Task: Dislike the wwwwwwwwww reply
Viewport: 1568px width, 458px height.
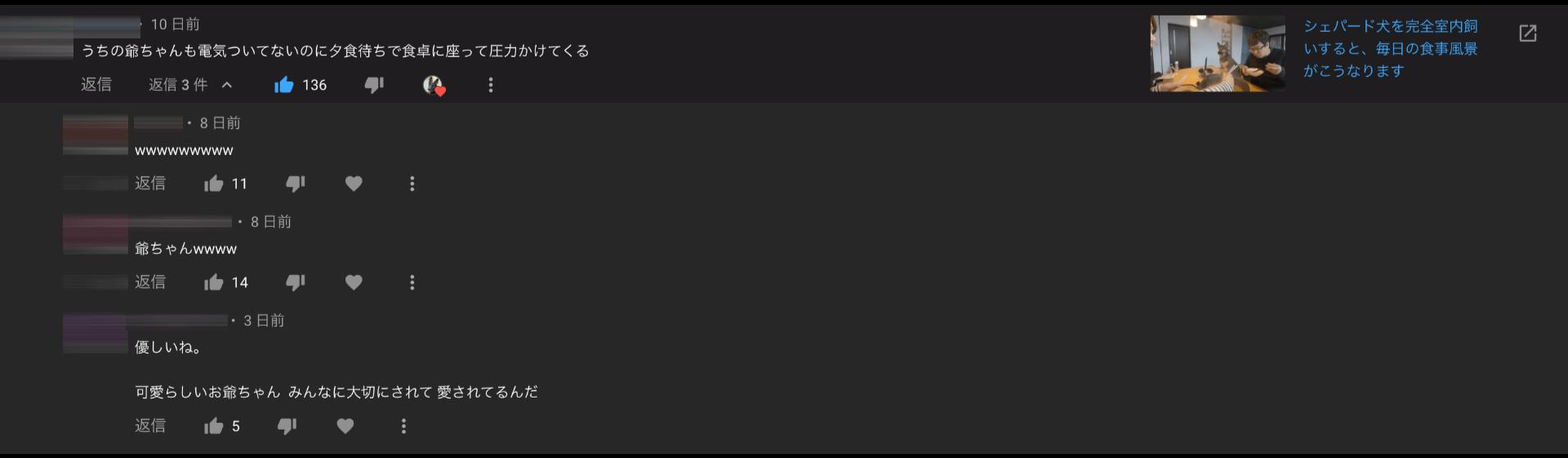Action: (x=296, y=184)
